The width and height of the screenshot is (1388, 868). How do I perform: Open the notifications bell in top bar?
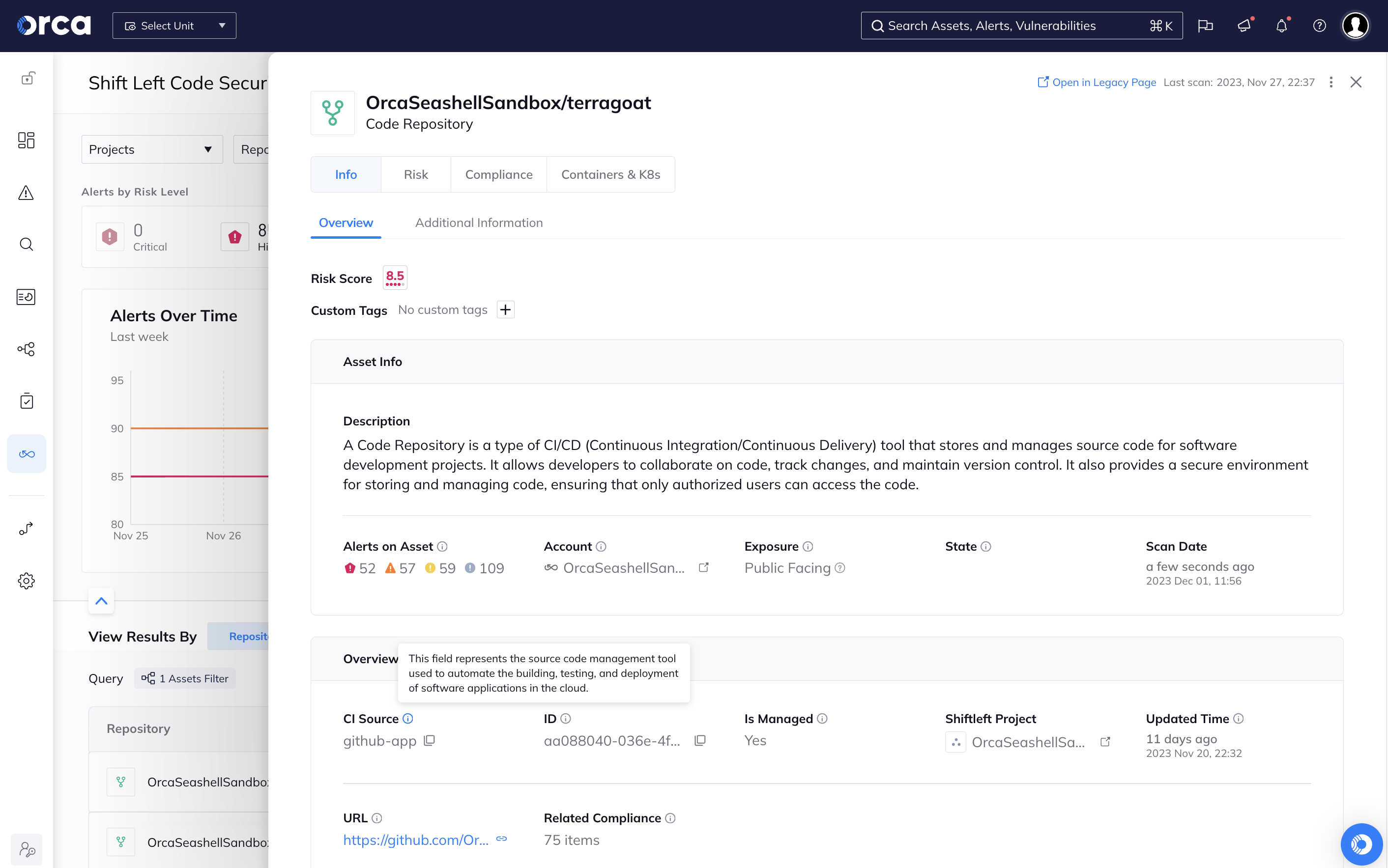pos(1281,25)
